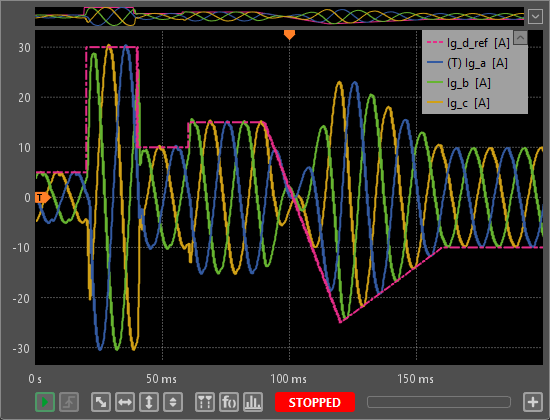Click the plus button to add signal
This screenshot has width=550, height=420.
533,402
